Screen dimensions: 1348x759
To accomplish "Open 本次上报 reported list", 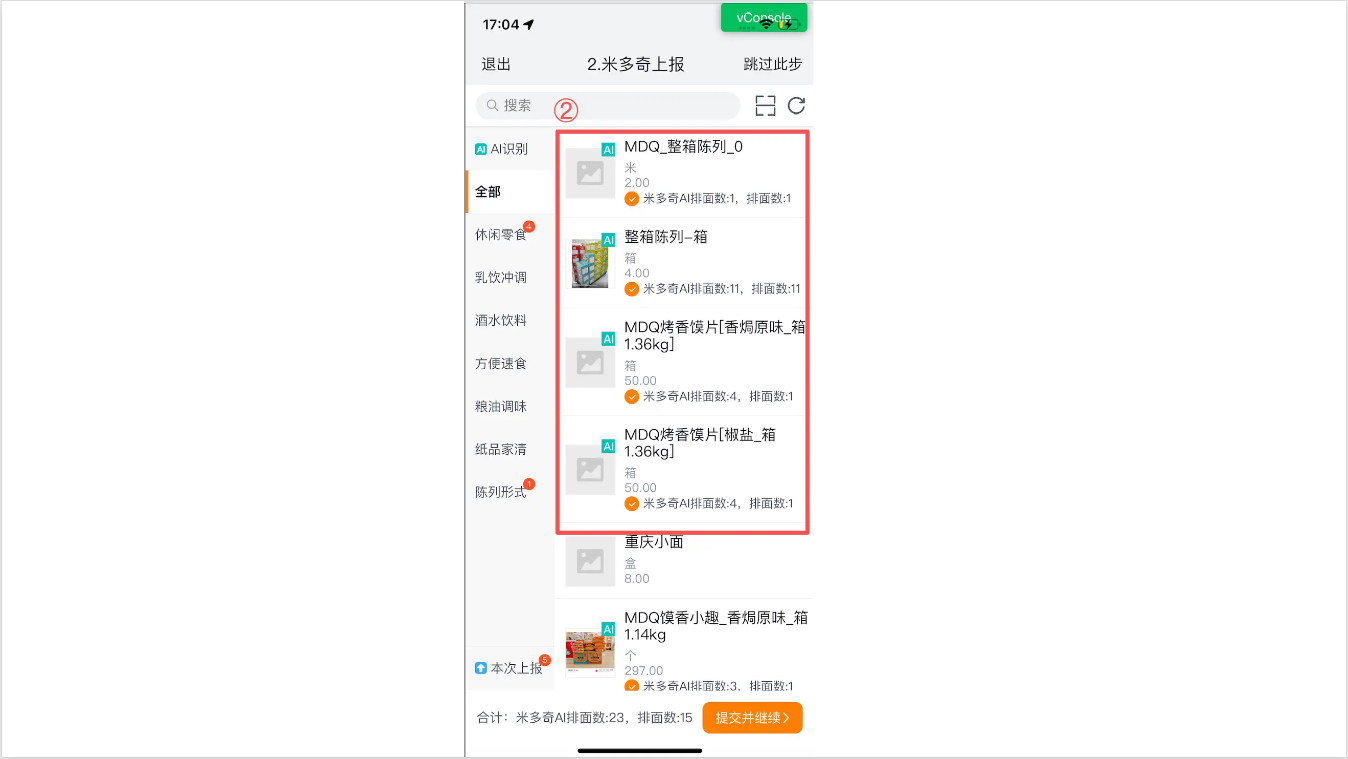I will click(509, 668).
